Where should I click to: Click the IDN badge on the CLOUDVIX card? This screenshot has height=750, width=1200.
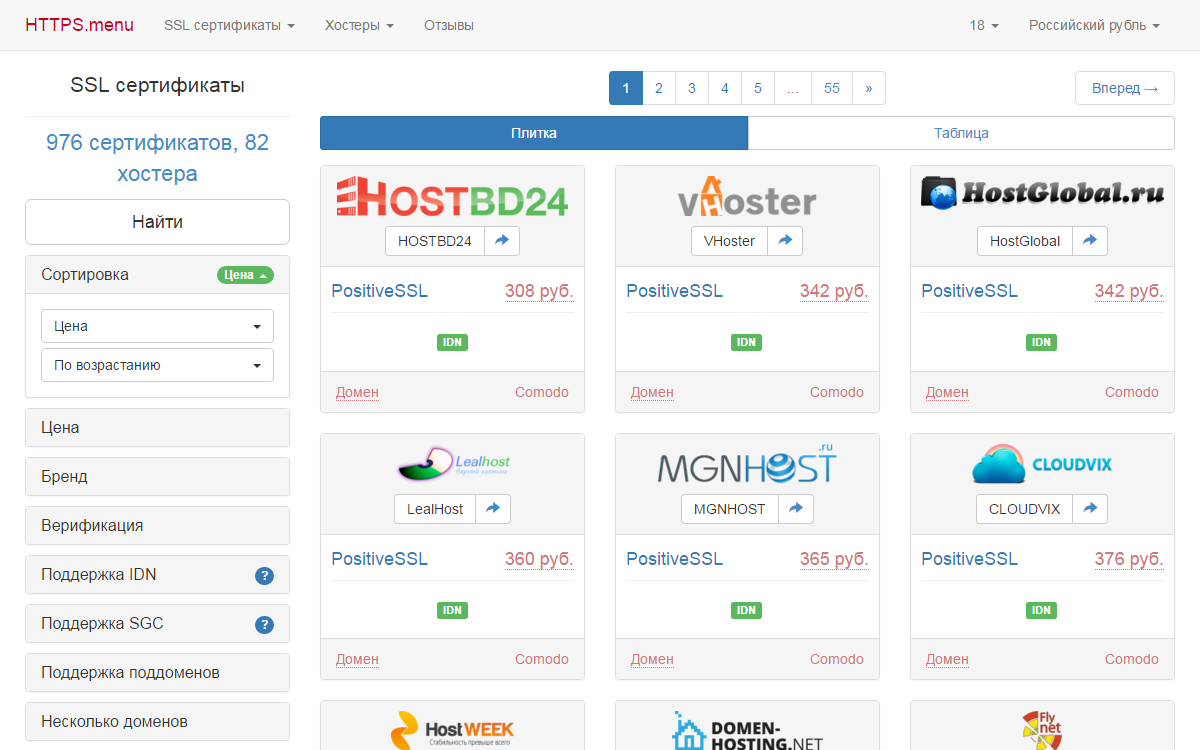(1042, 610)
